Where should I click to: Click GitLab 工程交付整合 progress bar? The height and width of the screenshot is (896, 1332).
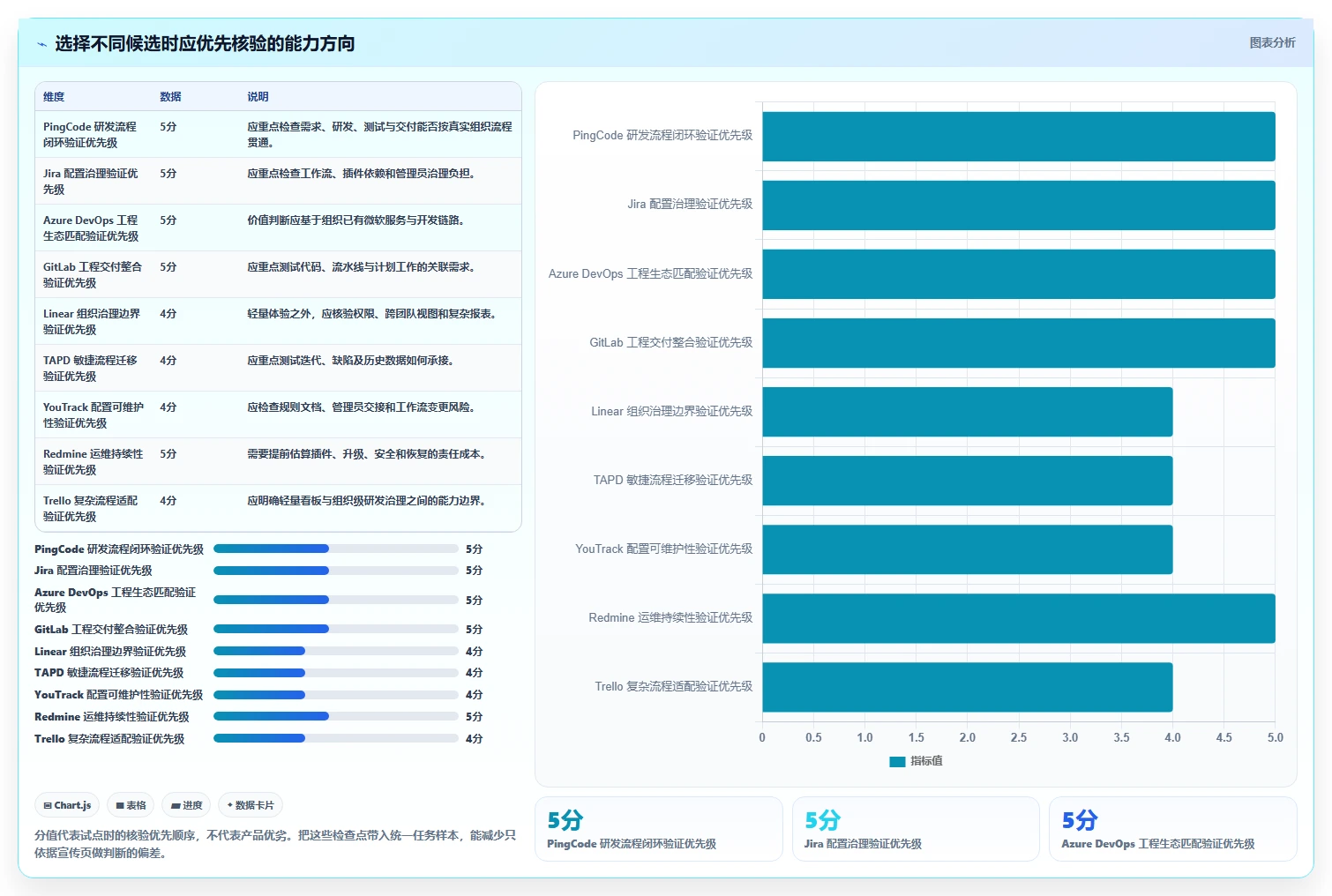point(336,629)
